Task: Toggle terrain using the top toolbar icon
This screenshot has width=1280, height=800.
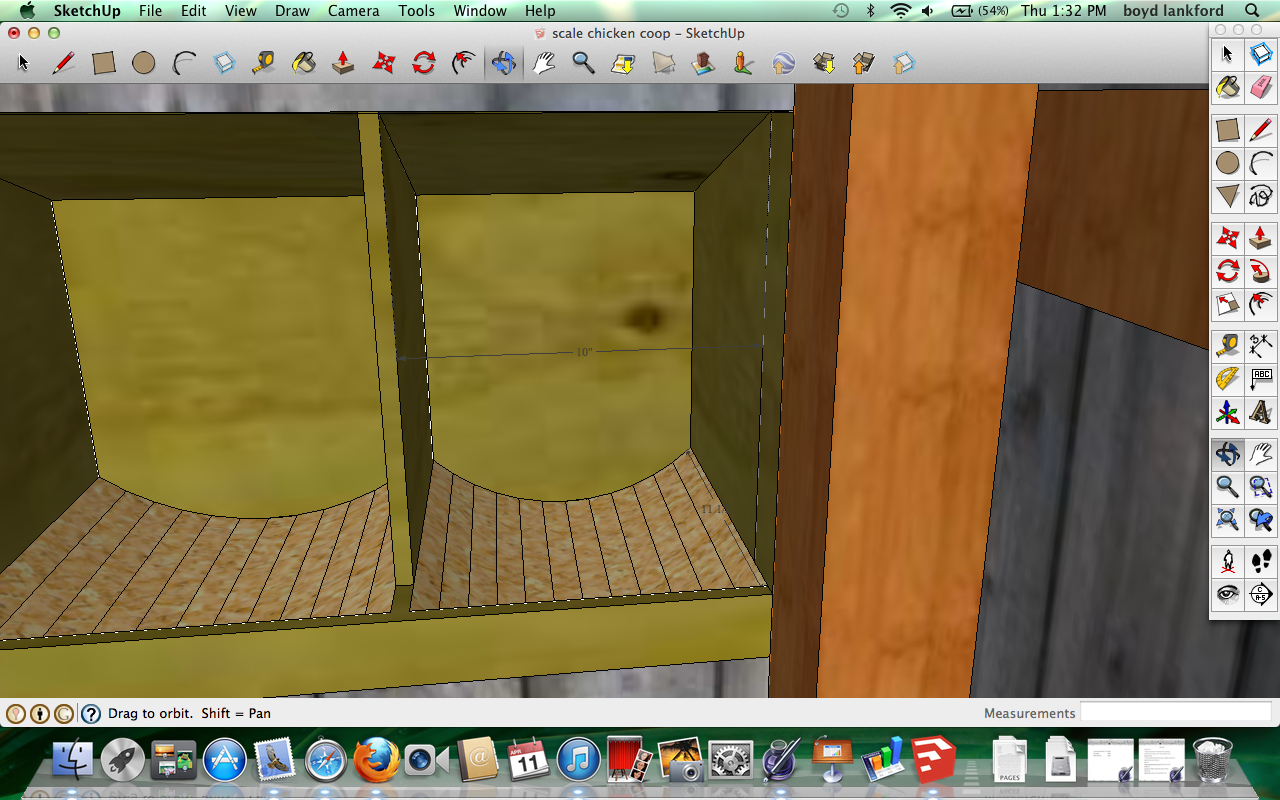Action: click(663, 64)
